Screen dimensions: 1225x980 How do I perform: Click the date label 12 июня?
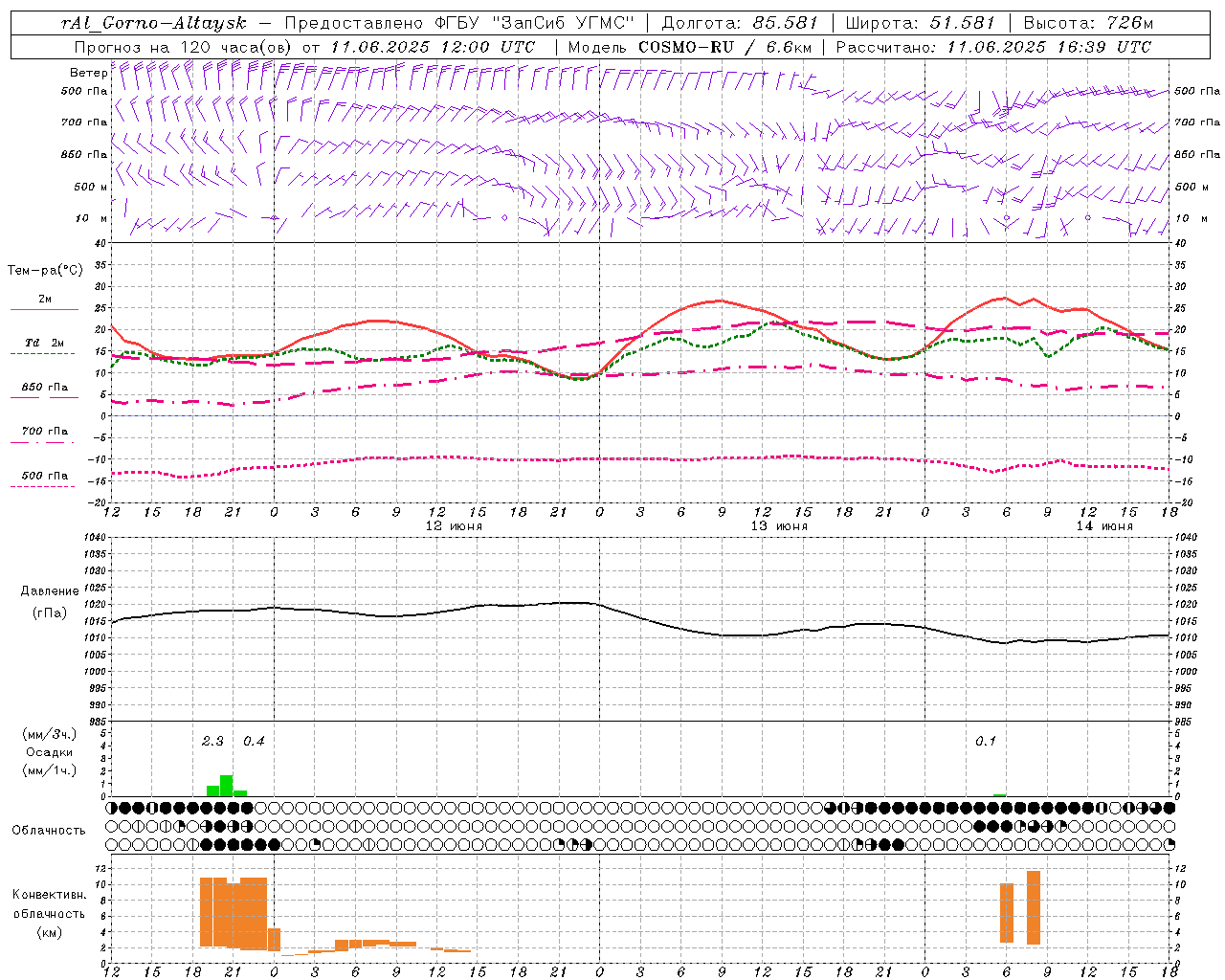click(454, 526)
